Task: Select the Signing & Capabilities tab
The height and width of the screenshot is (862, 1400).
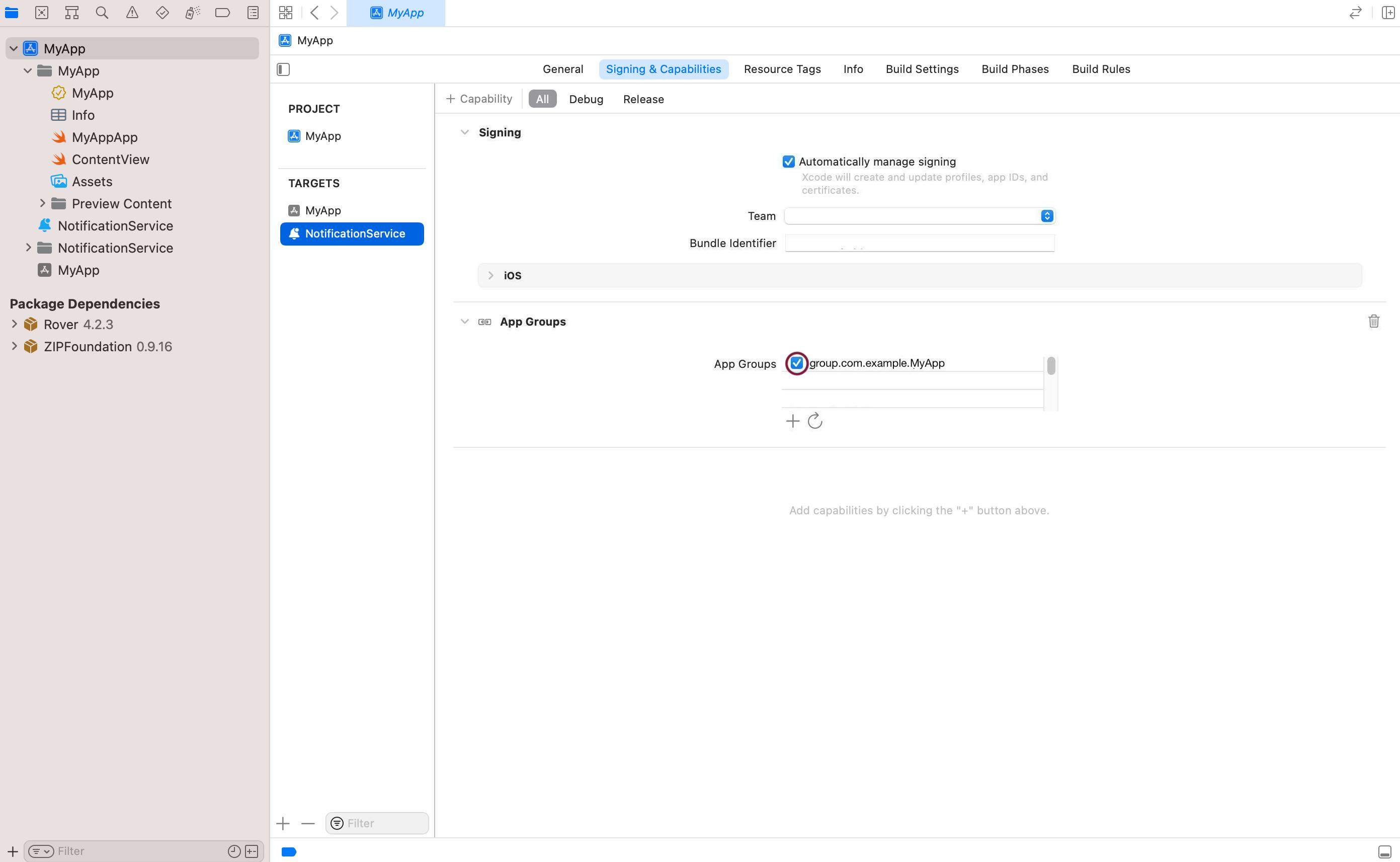Action: pyautogui.click(x=663, y=69)
